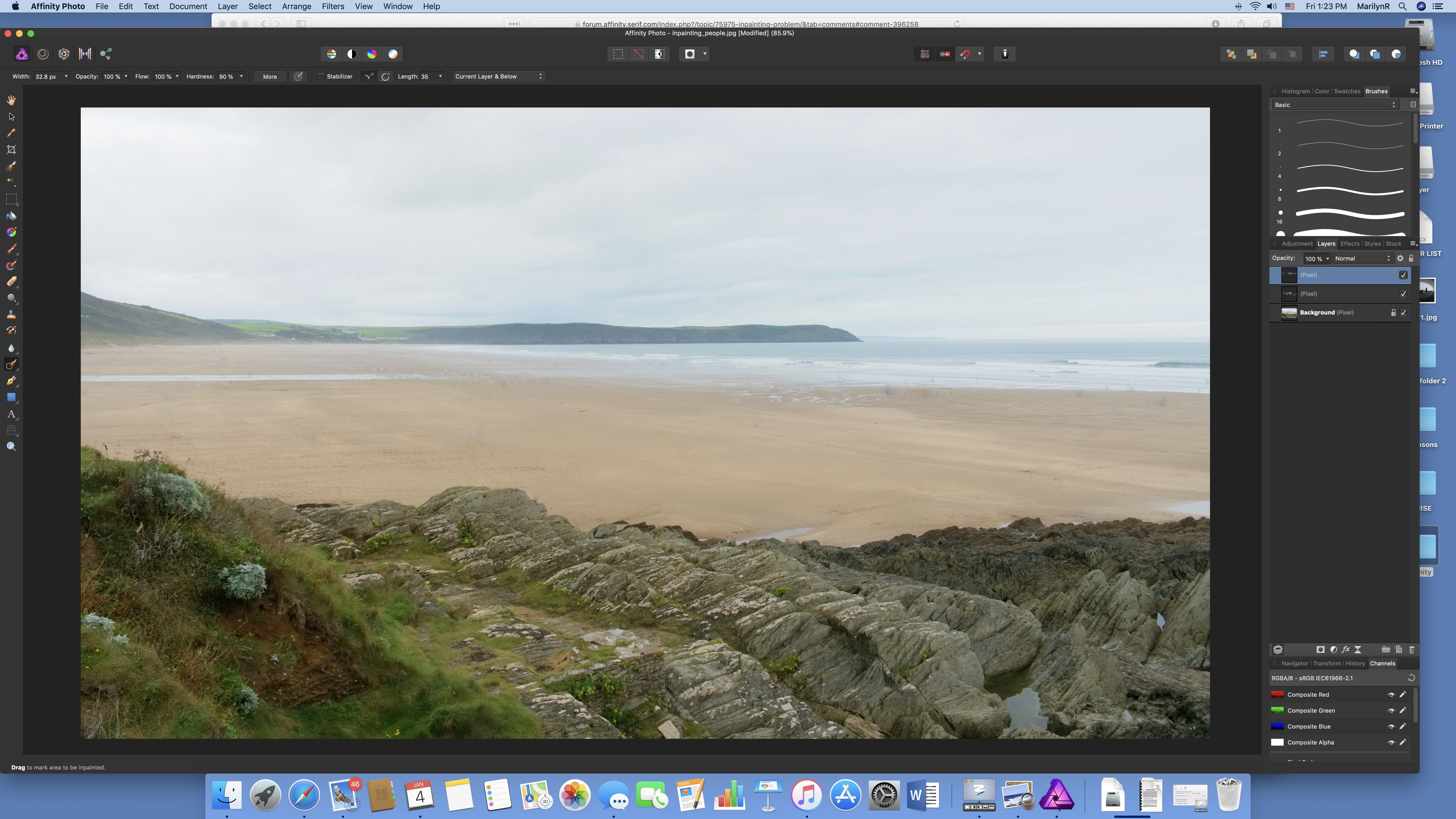Switch to the Export persona
Screen dimensions: 1456x819
[x=106, y=54]
